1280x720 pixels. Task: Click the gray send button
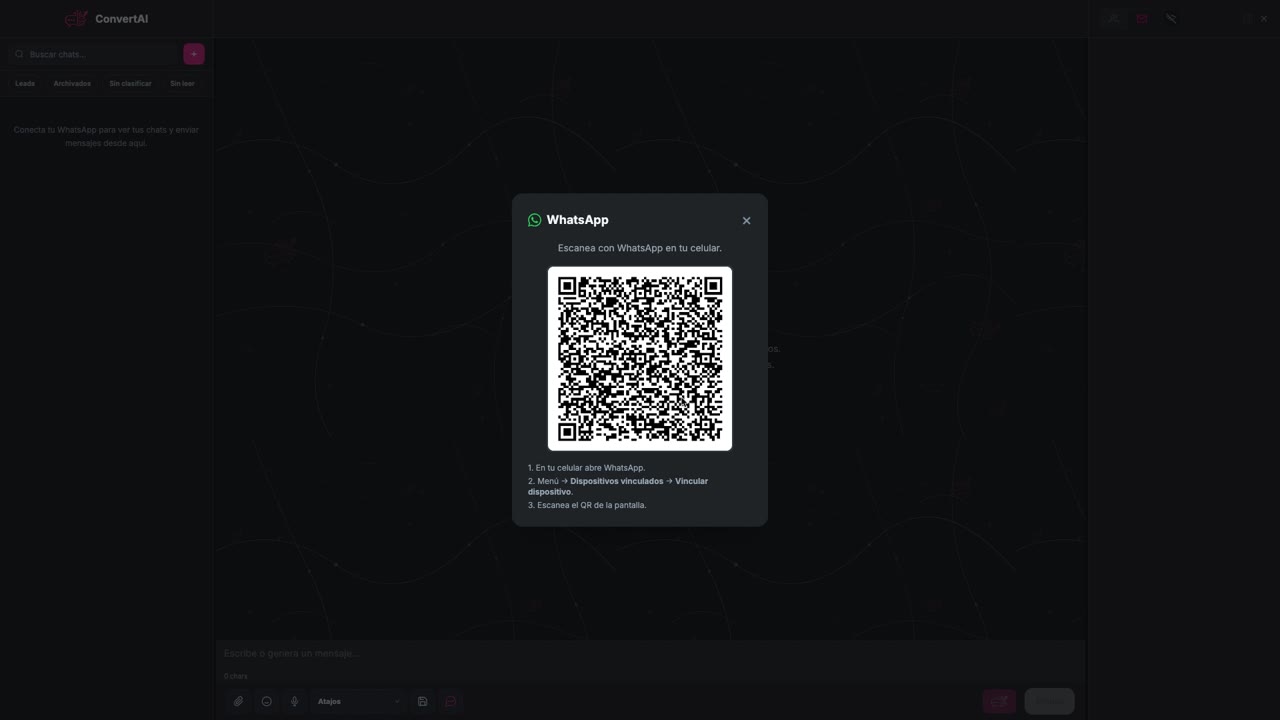click(x=1049, y=701)
